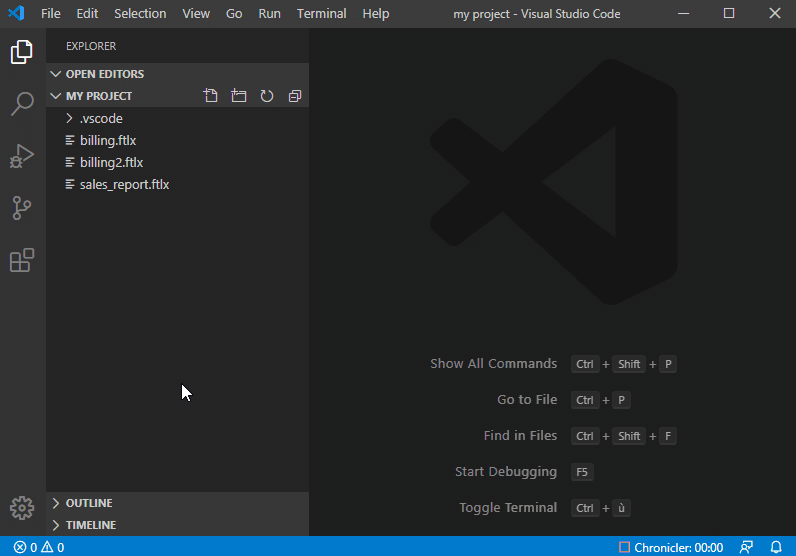This screenshot has height=556, width=796.
Task: Start Chronicler recording from status bar
Action: point(624,547)
